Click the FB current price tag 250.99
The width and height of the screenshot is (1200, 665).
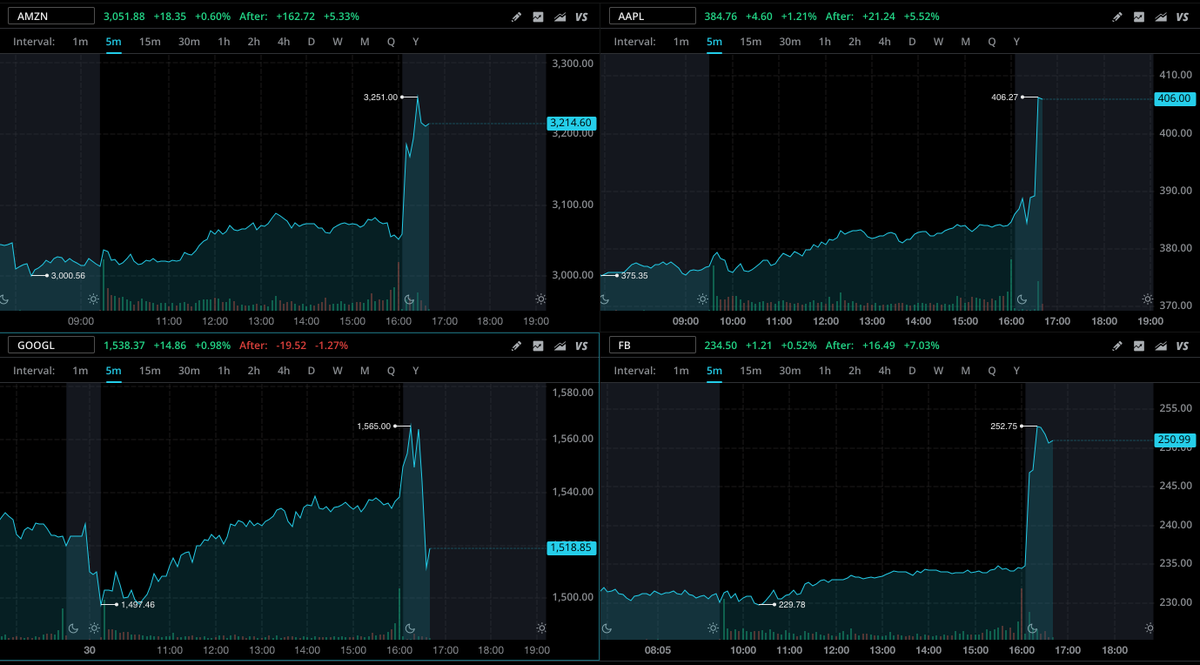coord(1173,440)
